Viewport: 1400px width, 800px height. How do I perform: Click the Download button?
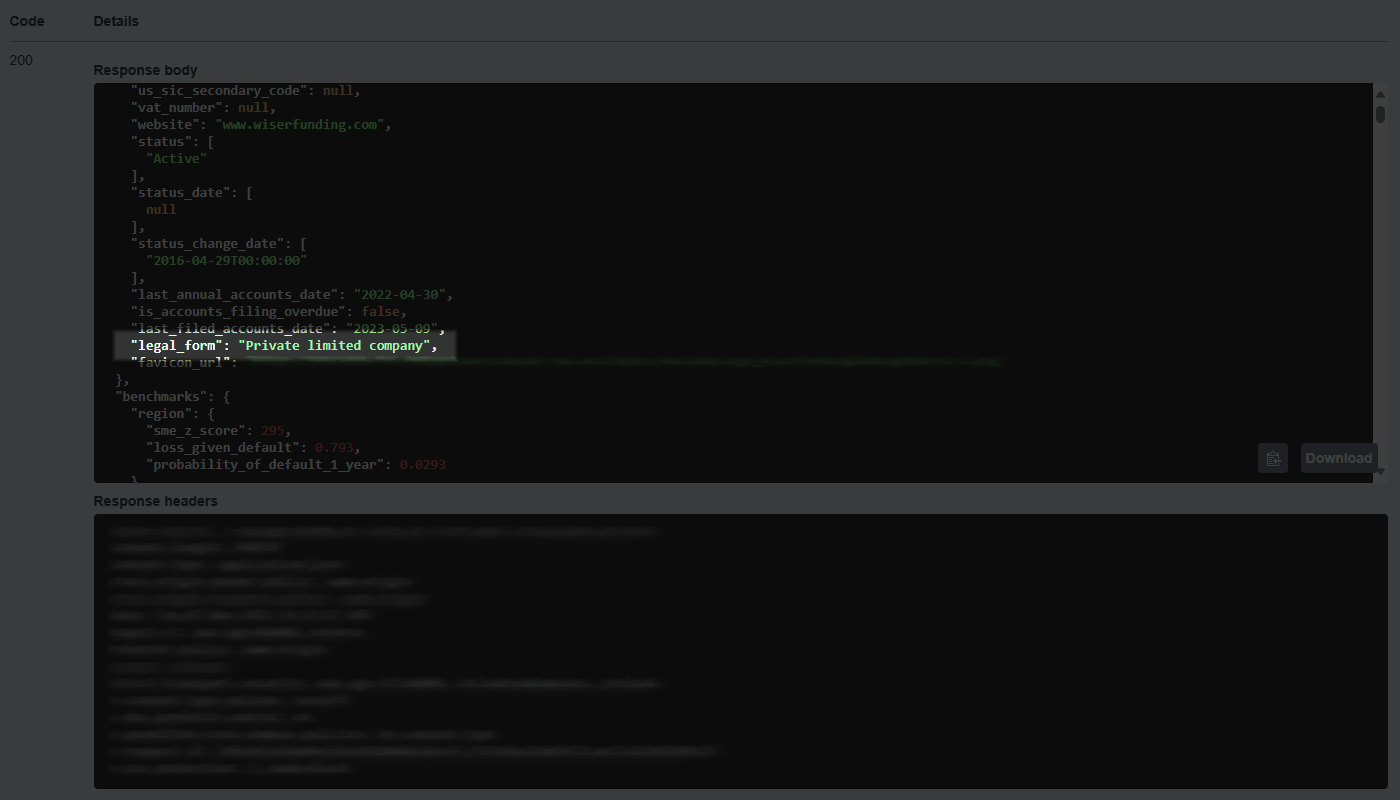tap(1339, 458)
